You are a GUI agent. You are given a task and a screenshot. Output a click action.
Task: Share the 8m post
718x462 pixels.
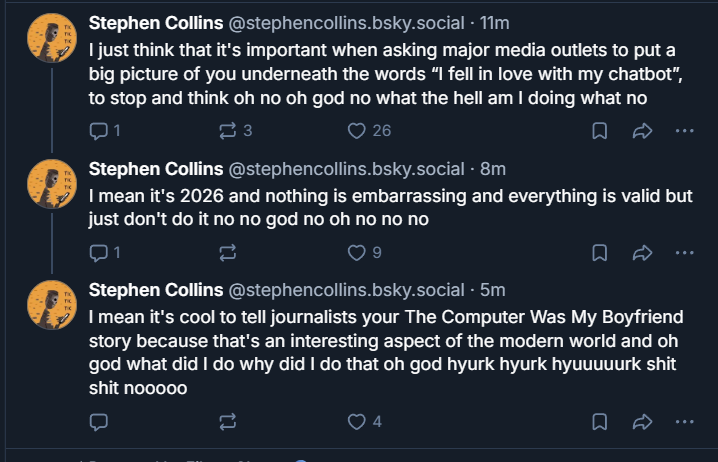pyautogui.click(x=642, y=253)
